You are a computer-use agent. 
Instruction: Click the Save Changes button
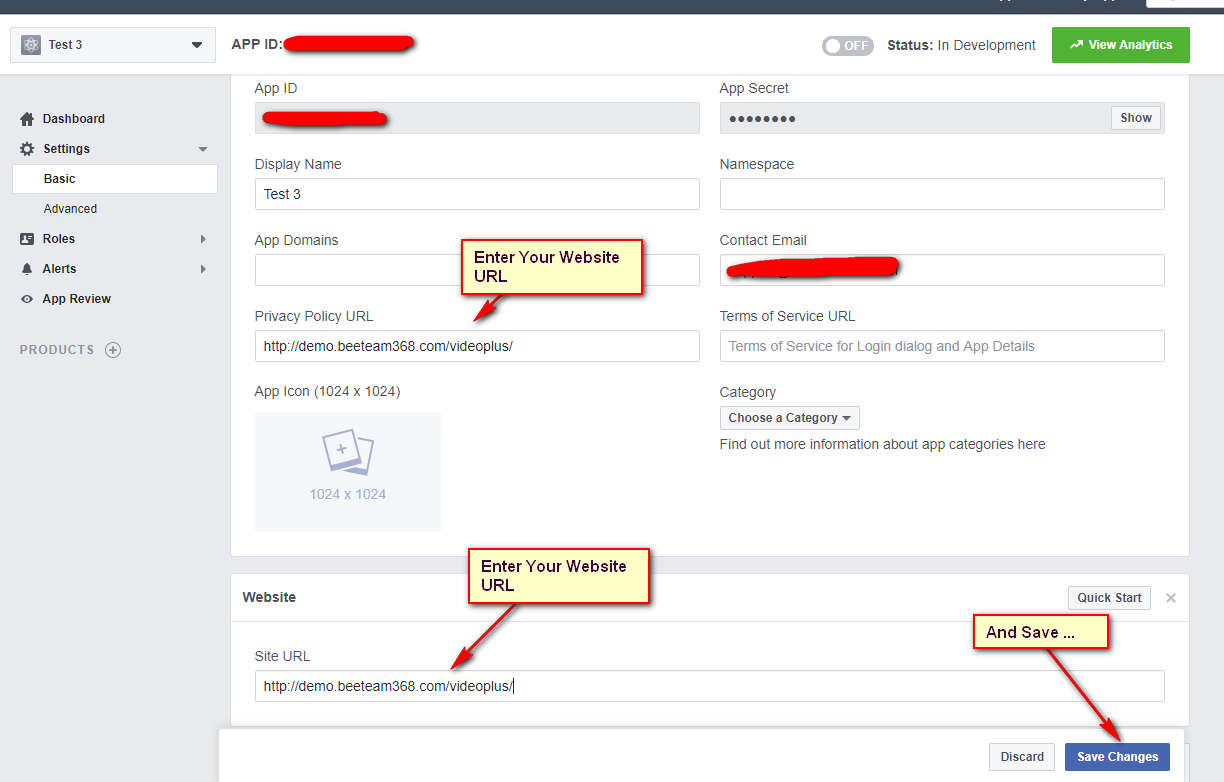[1117, 757]
